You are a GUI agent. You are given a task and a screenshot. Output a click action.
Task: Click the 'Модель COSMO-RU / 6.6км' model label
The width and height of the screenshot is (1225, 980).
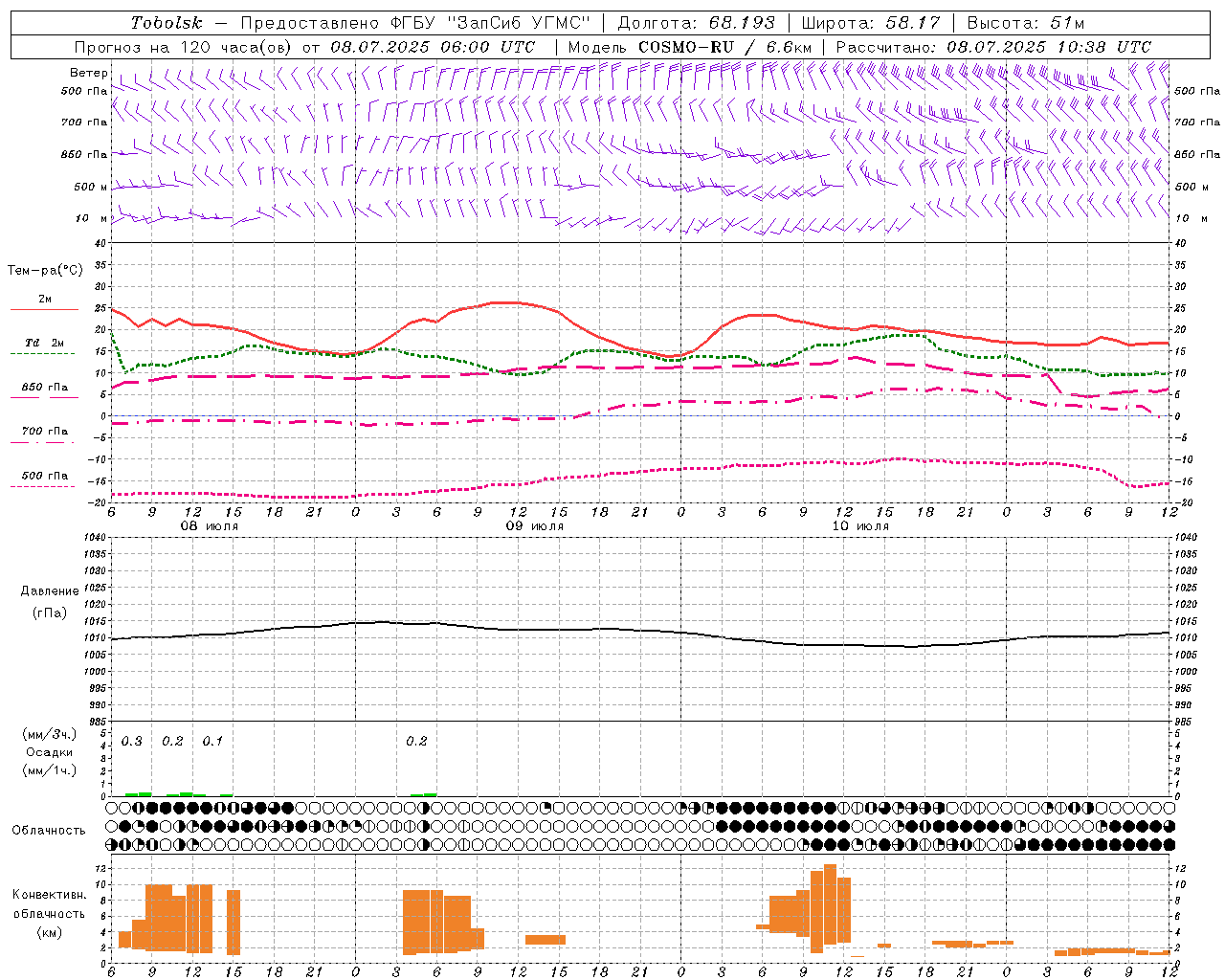[x=689, y=47]
